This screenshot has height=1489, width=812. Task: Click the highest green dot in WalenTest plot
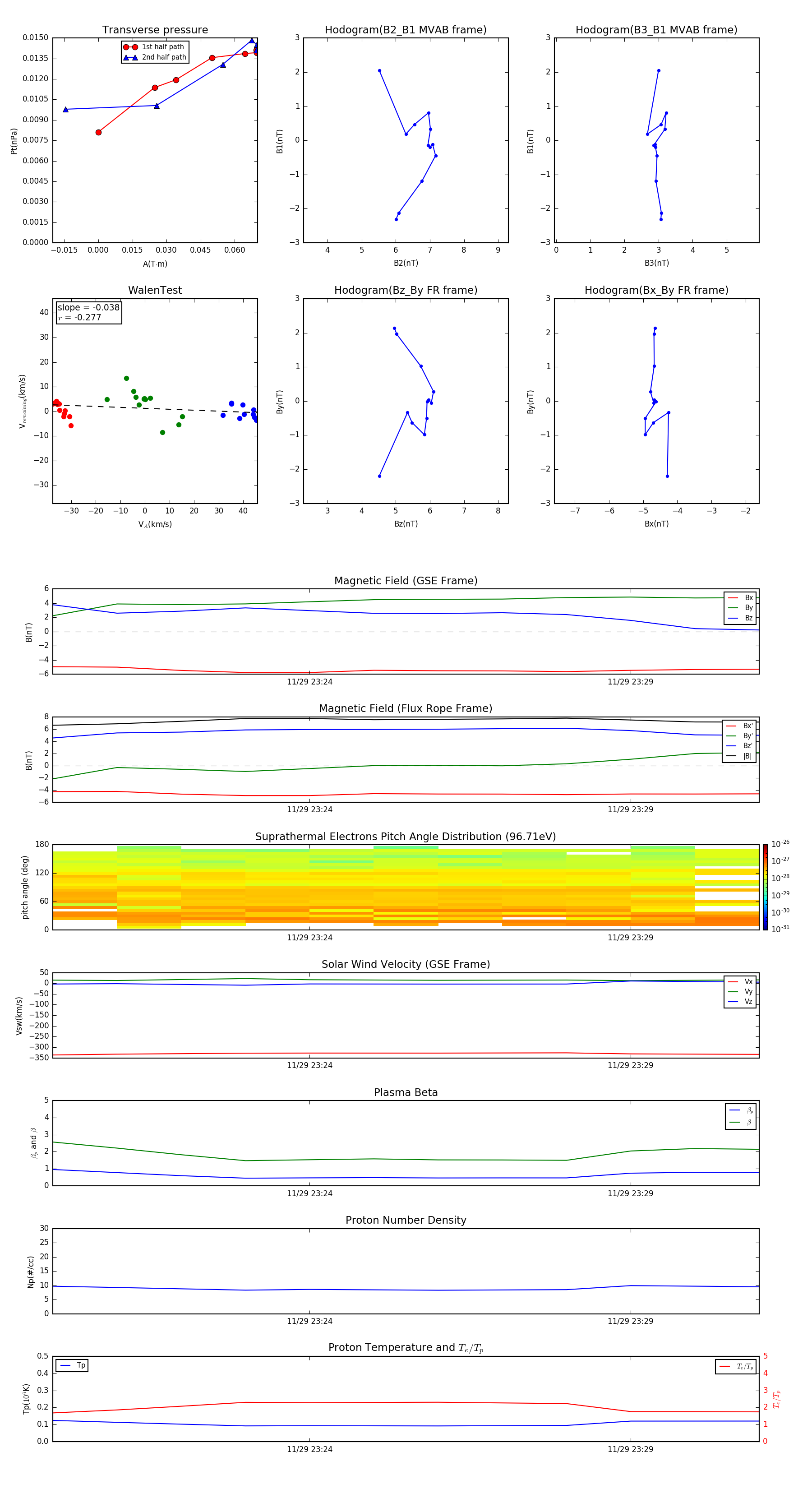click(x=126, y=379)
